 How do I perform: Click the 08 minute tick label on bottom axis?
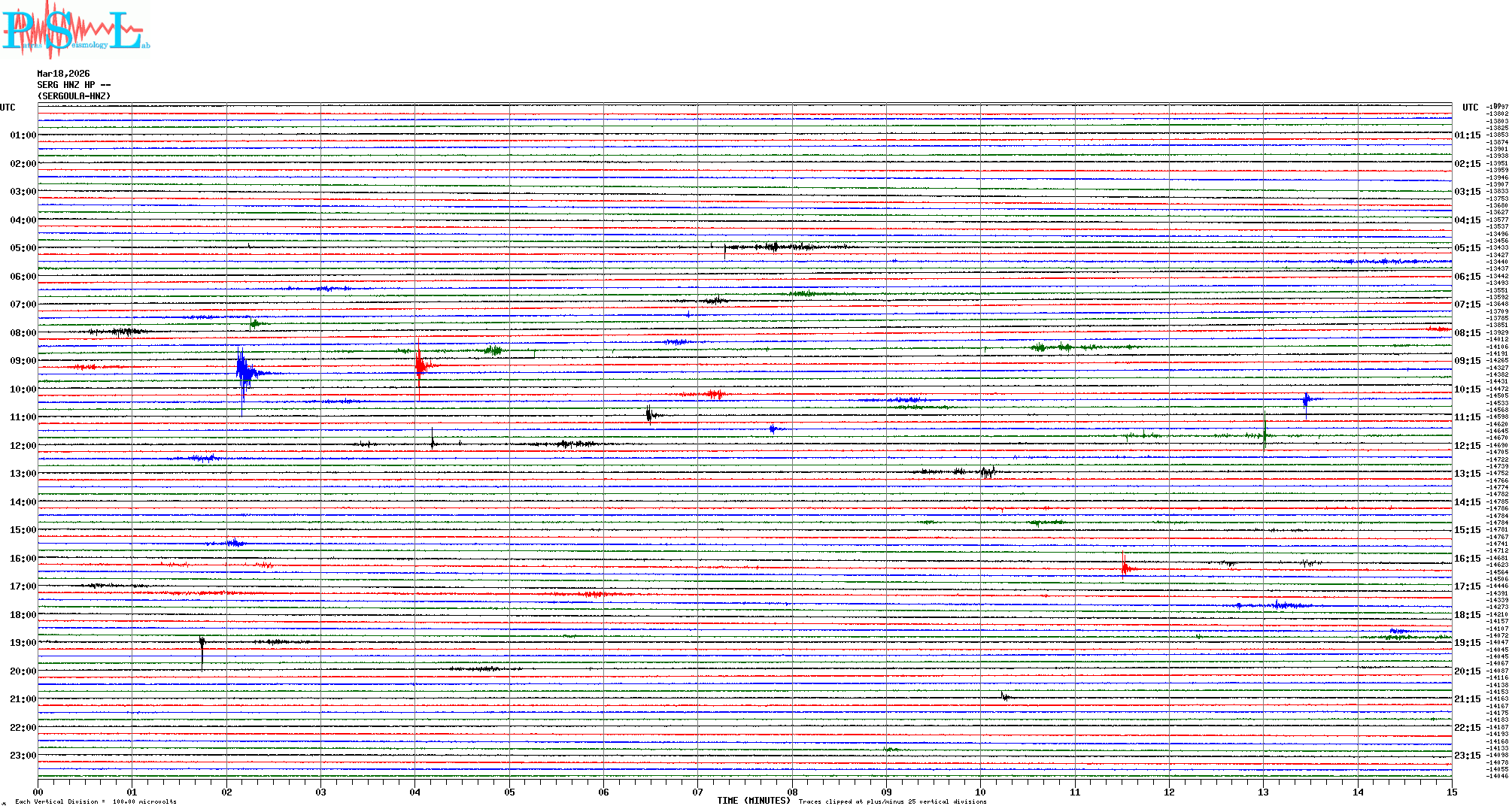[792, 792]
